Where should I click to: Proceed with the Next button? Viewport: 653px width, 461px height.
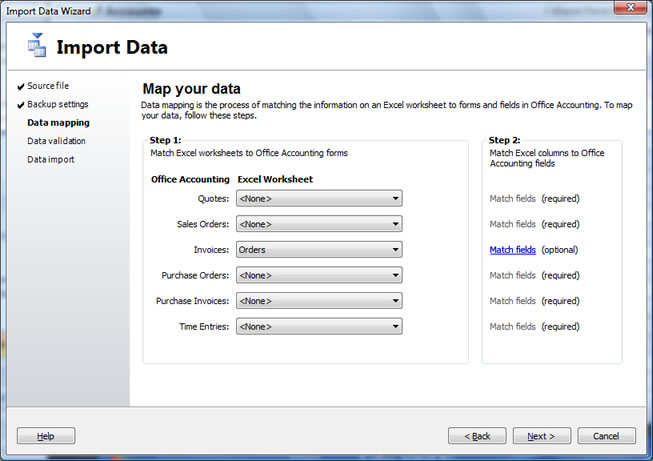tap(542, 436)
